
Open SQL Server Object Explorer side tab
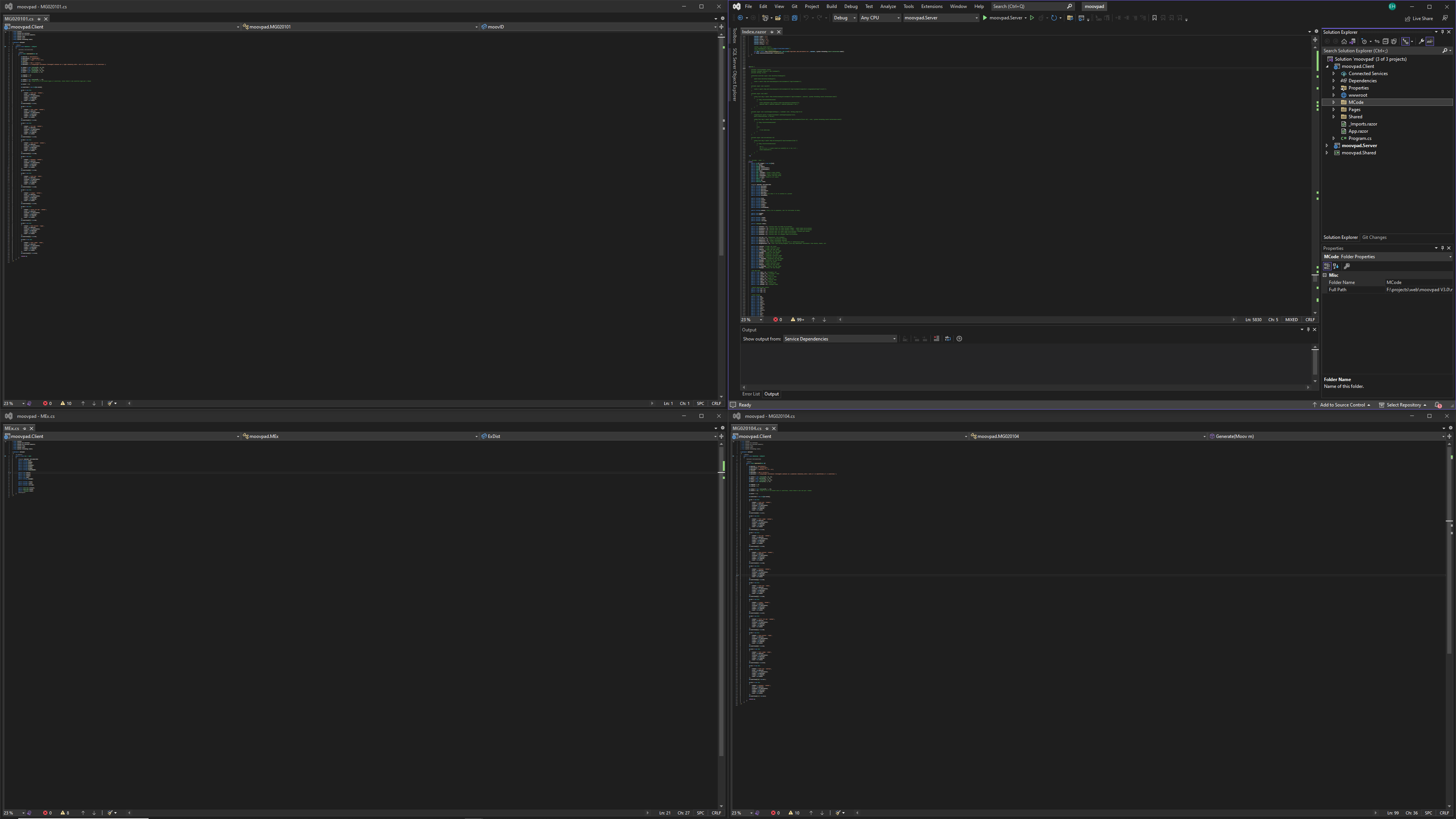pos(735,75)
